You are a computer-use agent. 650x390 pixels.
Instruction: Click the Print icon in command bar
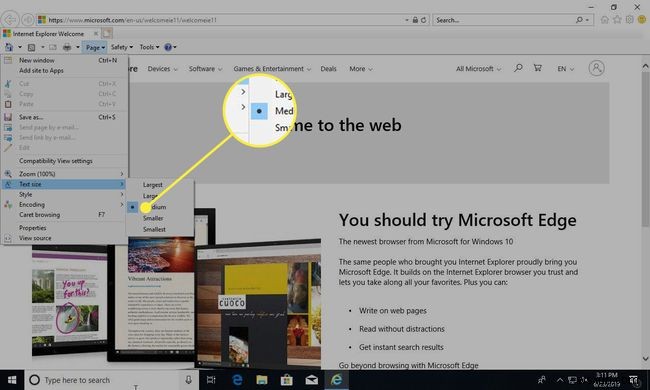point(67,47)
